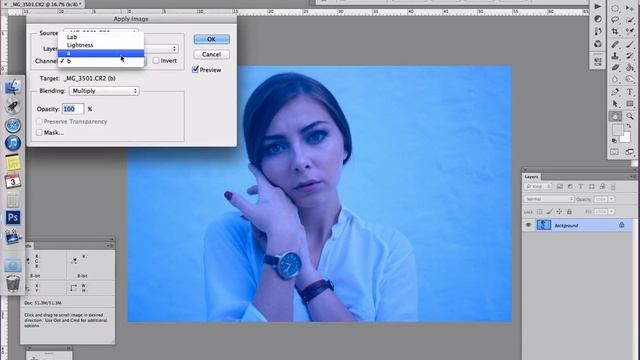This screenshot has height=360, width=640.
Task: Cancel the Apply Image dialog
Action: (211, 54)
